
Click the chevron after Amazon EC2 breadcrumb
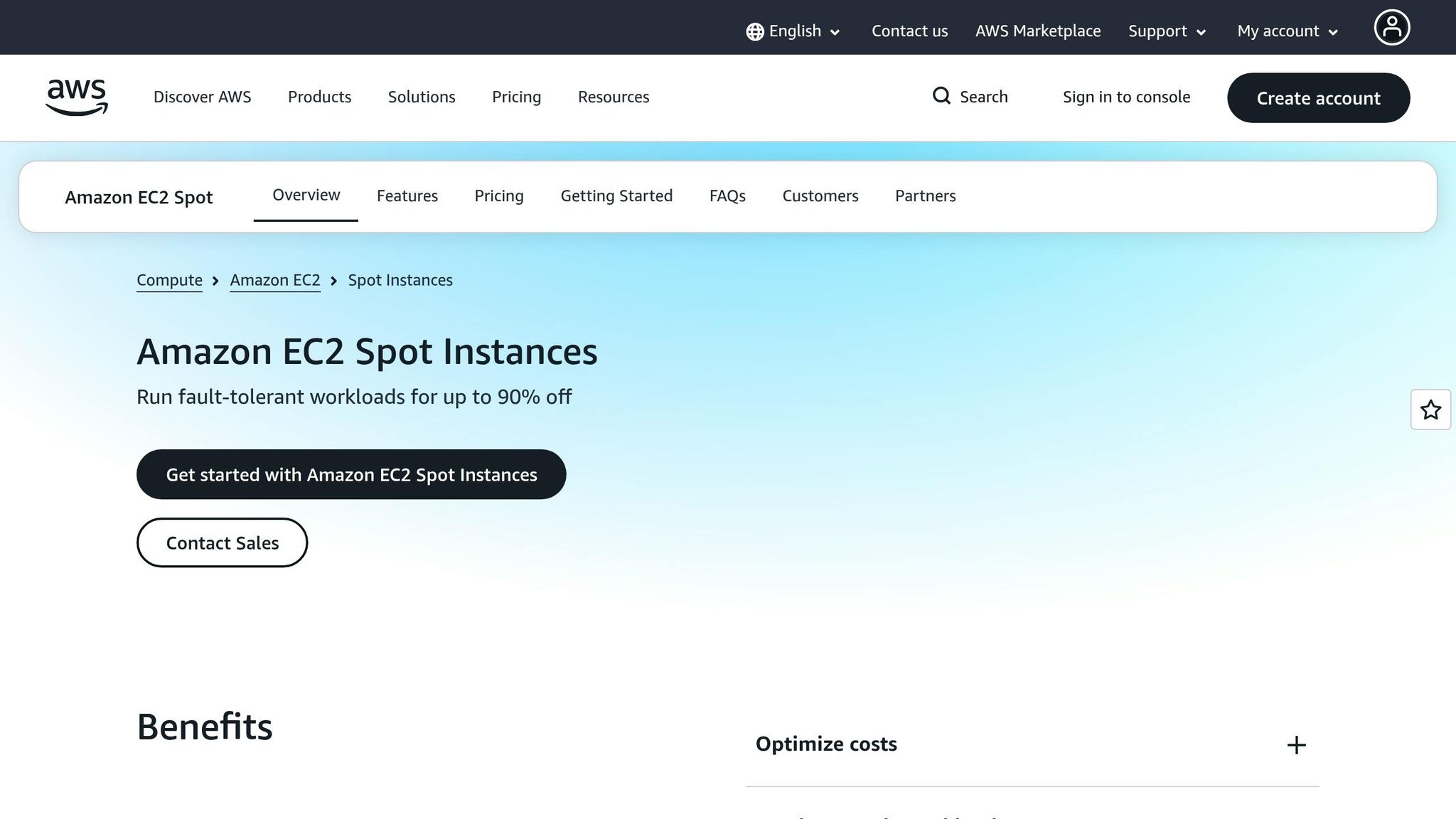pyautogui.click(x=333, y=281)
